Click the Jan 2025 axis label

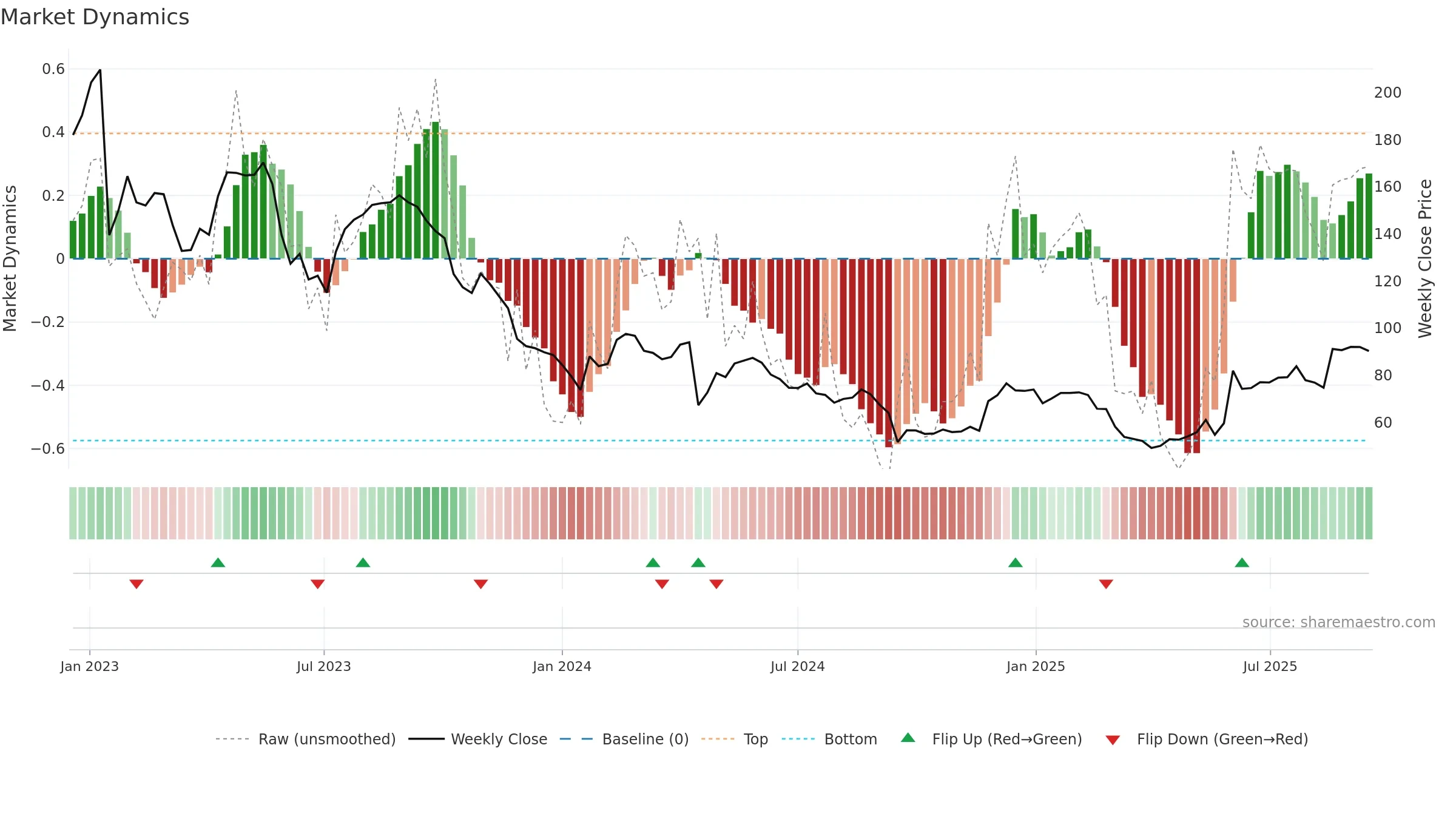pyautogui.click(x=1036, y=666)
